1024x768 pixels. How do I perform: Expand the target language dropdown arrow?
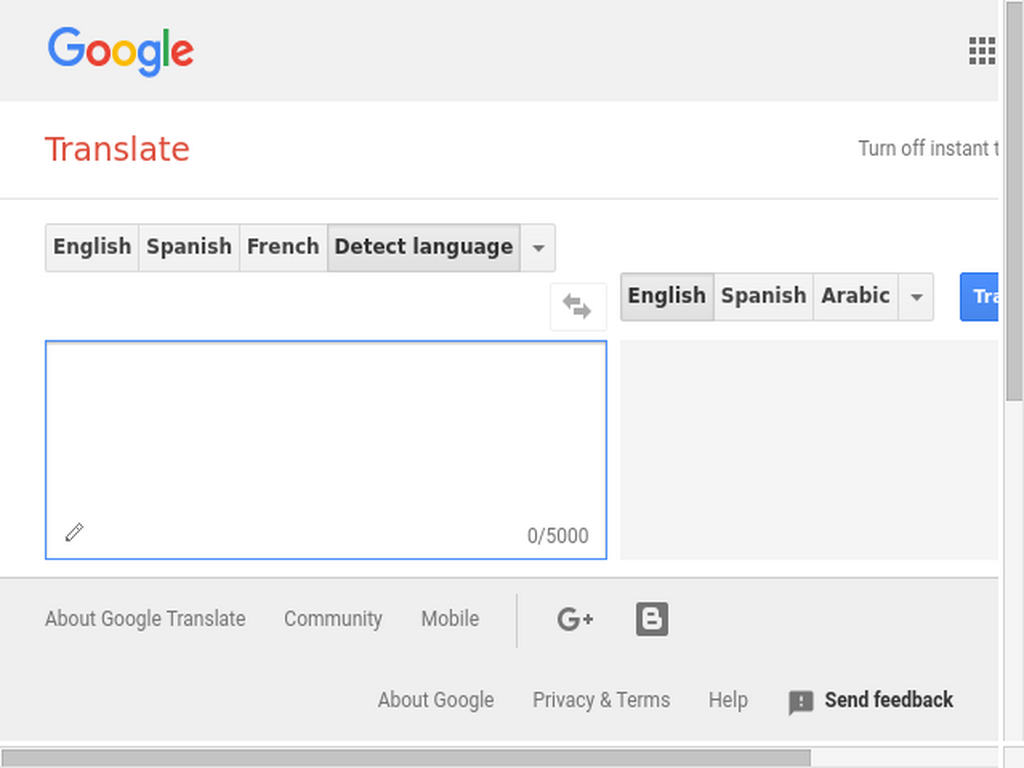[x=916, y=297]
